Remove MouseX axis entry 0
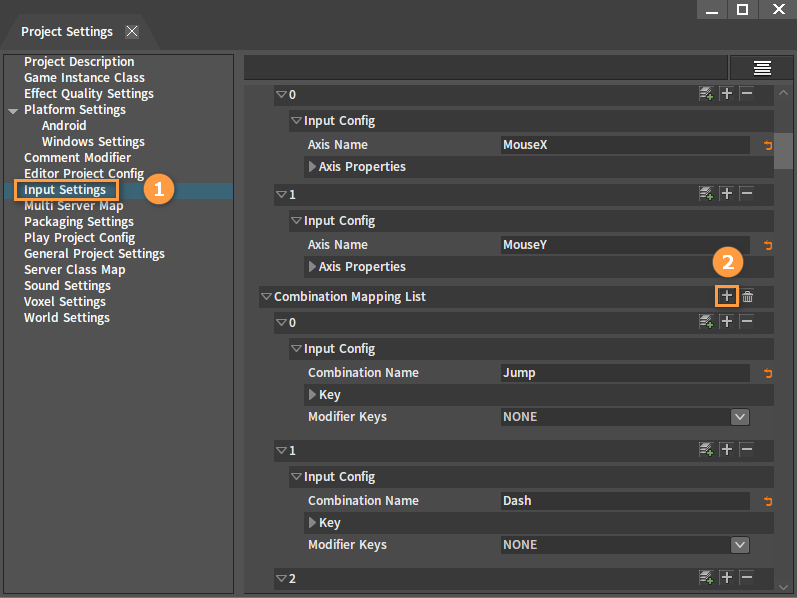 (747, 94)
